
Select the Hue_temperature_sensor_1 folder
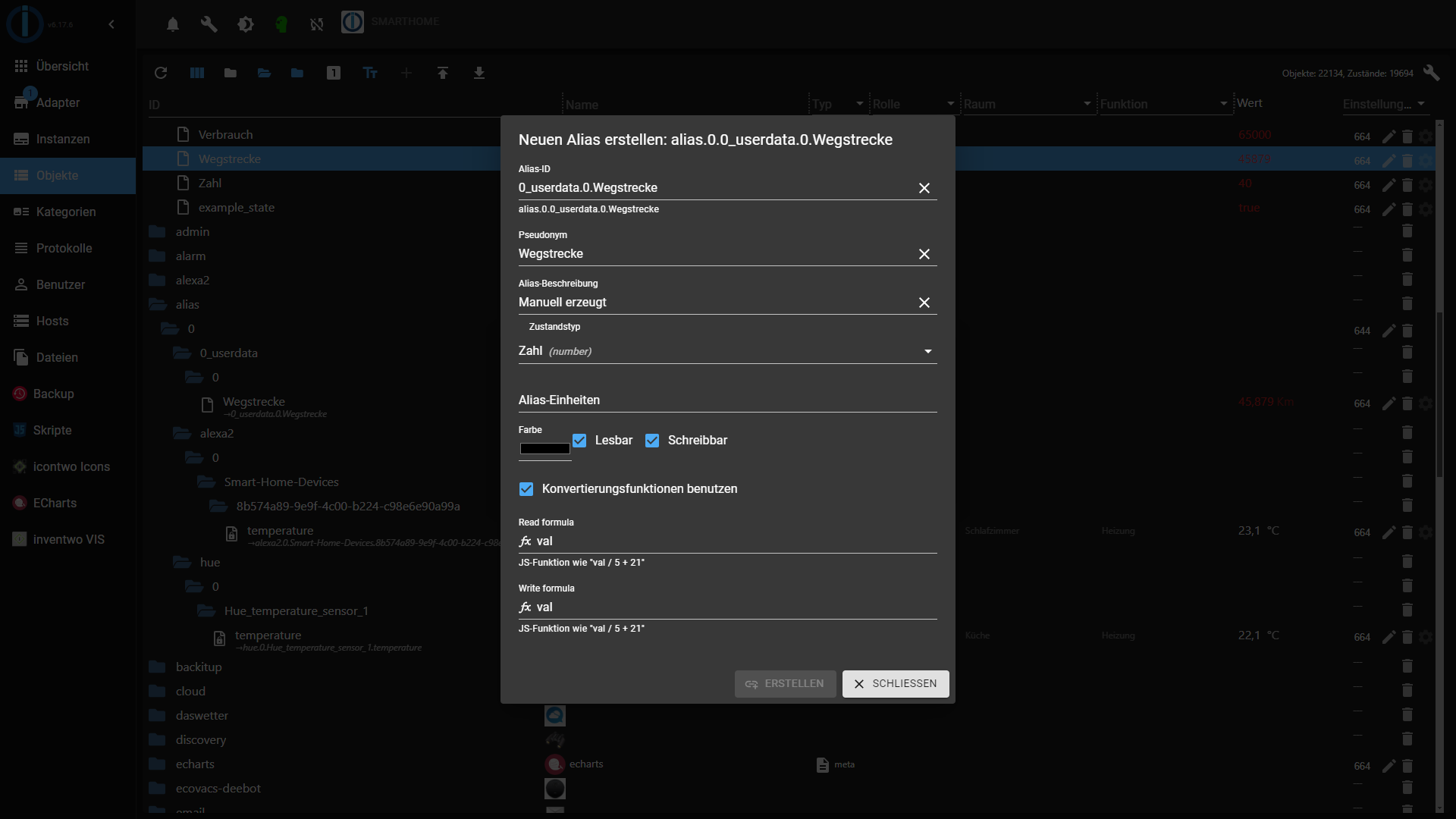pos(296,611)
